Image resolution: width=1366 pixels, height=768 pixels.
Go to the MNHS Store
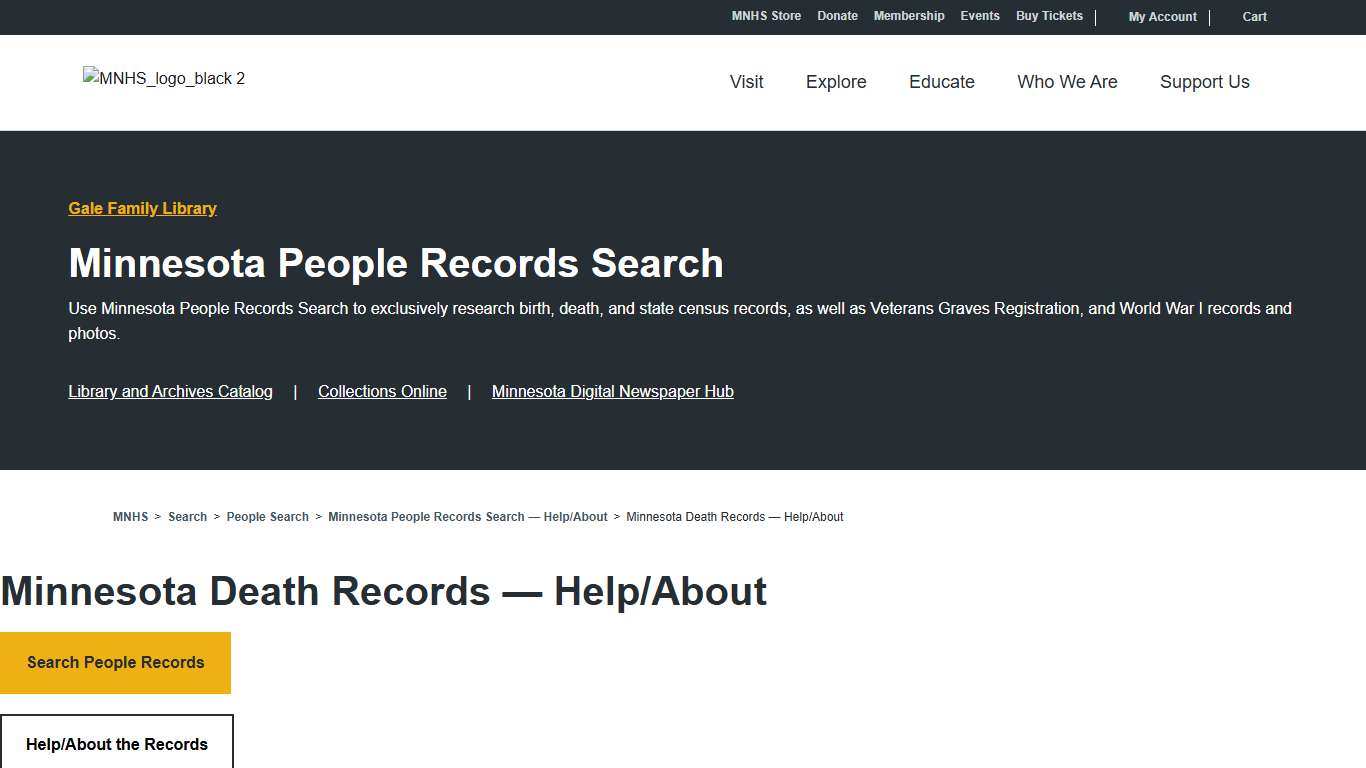point(766,16)
